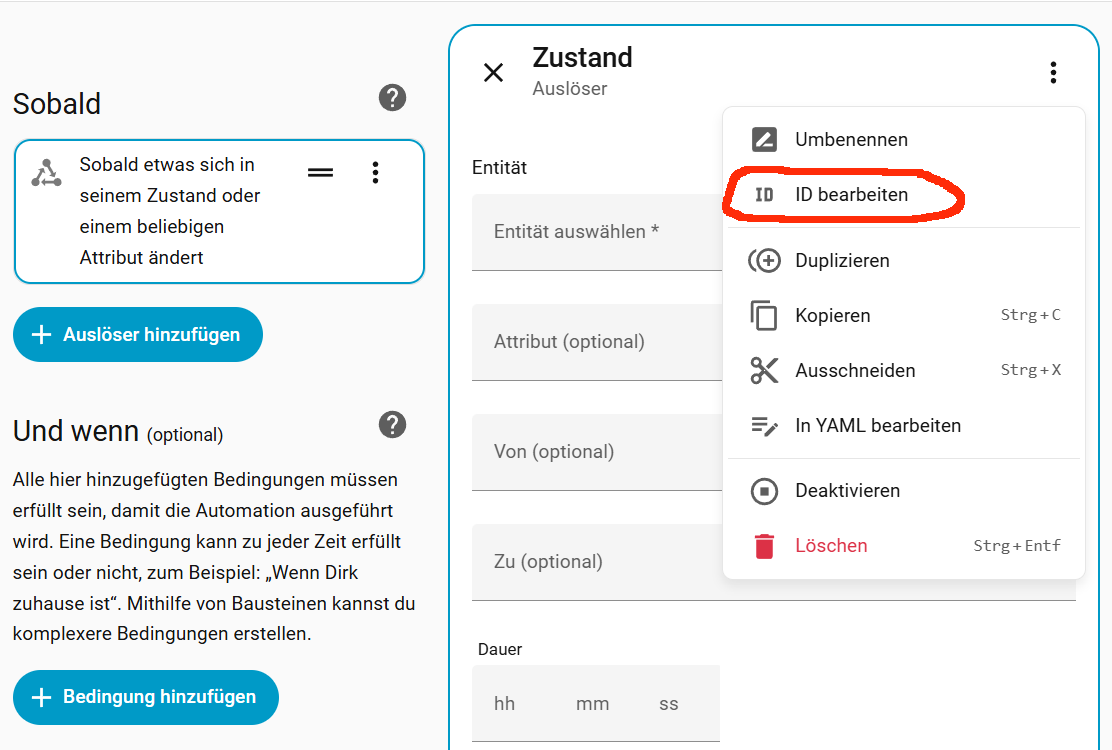
Task: Click the state trigger icon in the card
Action: pos(46,173)
